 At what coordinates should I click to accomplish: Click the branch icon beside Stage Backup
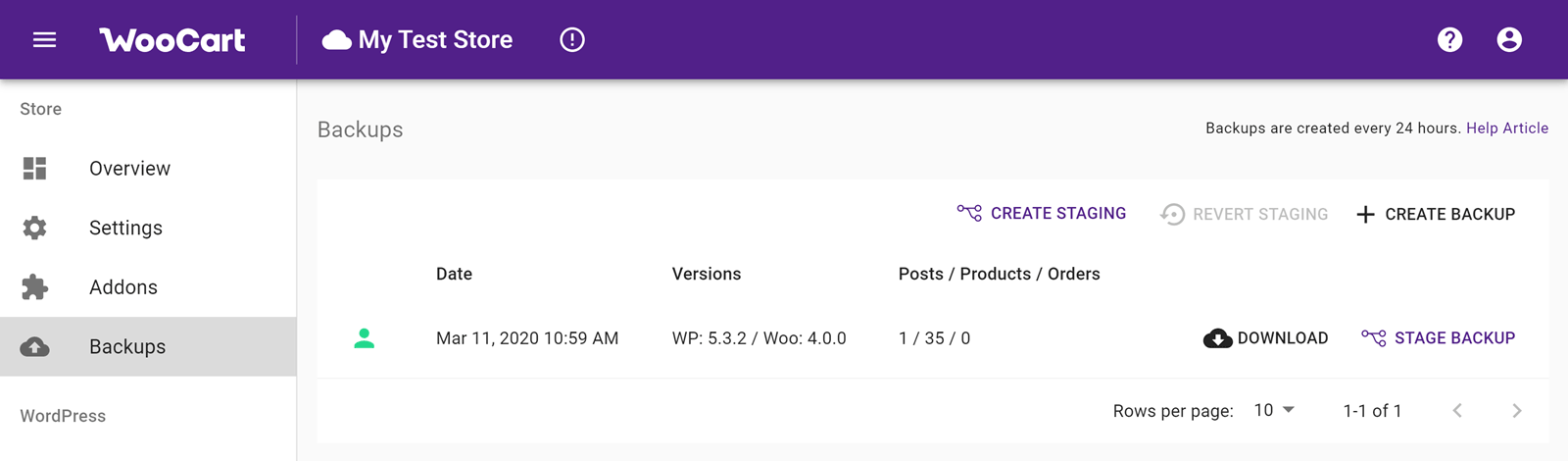[1374, 337]
